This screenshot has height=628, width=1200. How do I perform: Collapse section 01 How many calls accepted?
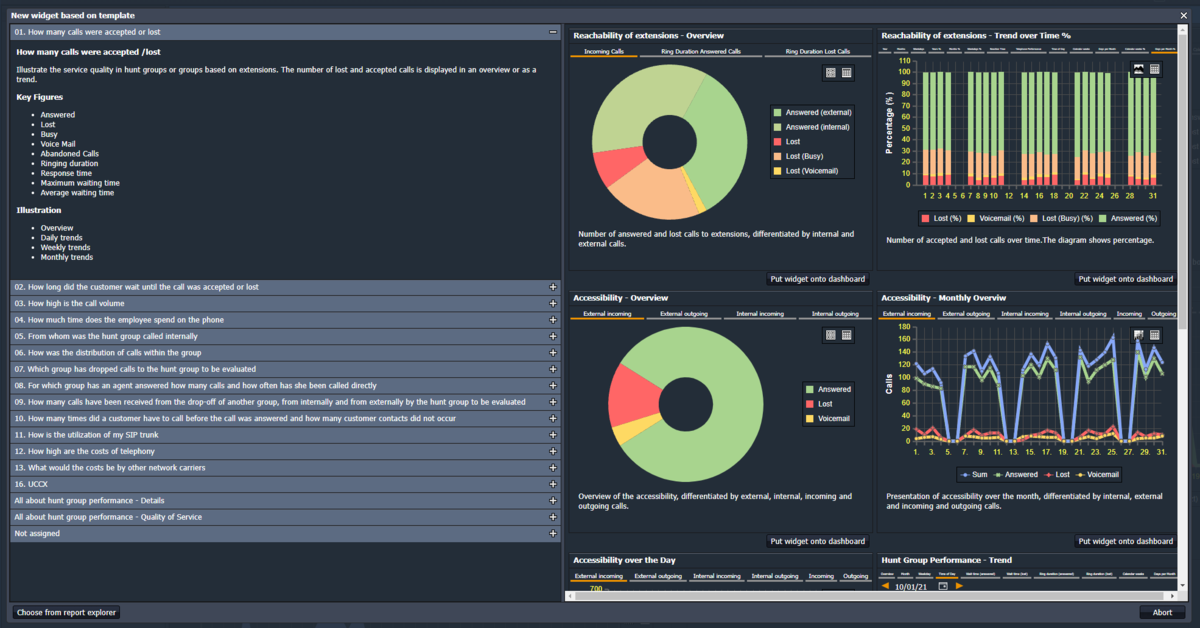click(x=553, y=32)
